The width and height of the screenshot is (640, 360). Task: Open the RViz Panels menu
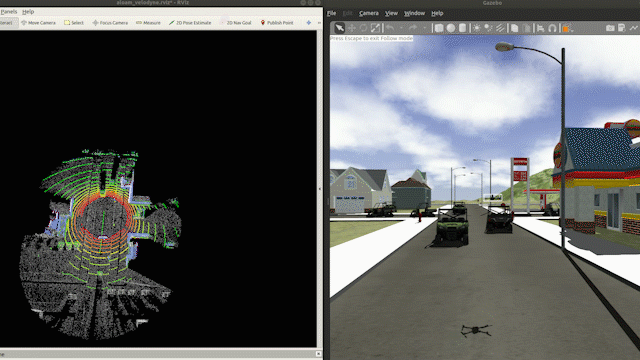(9, 11)
